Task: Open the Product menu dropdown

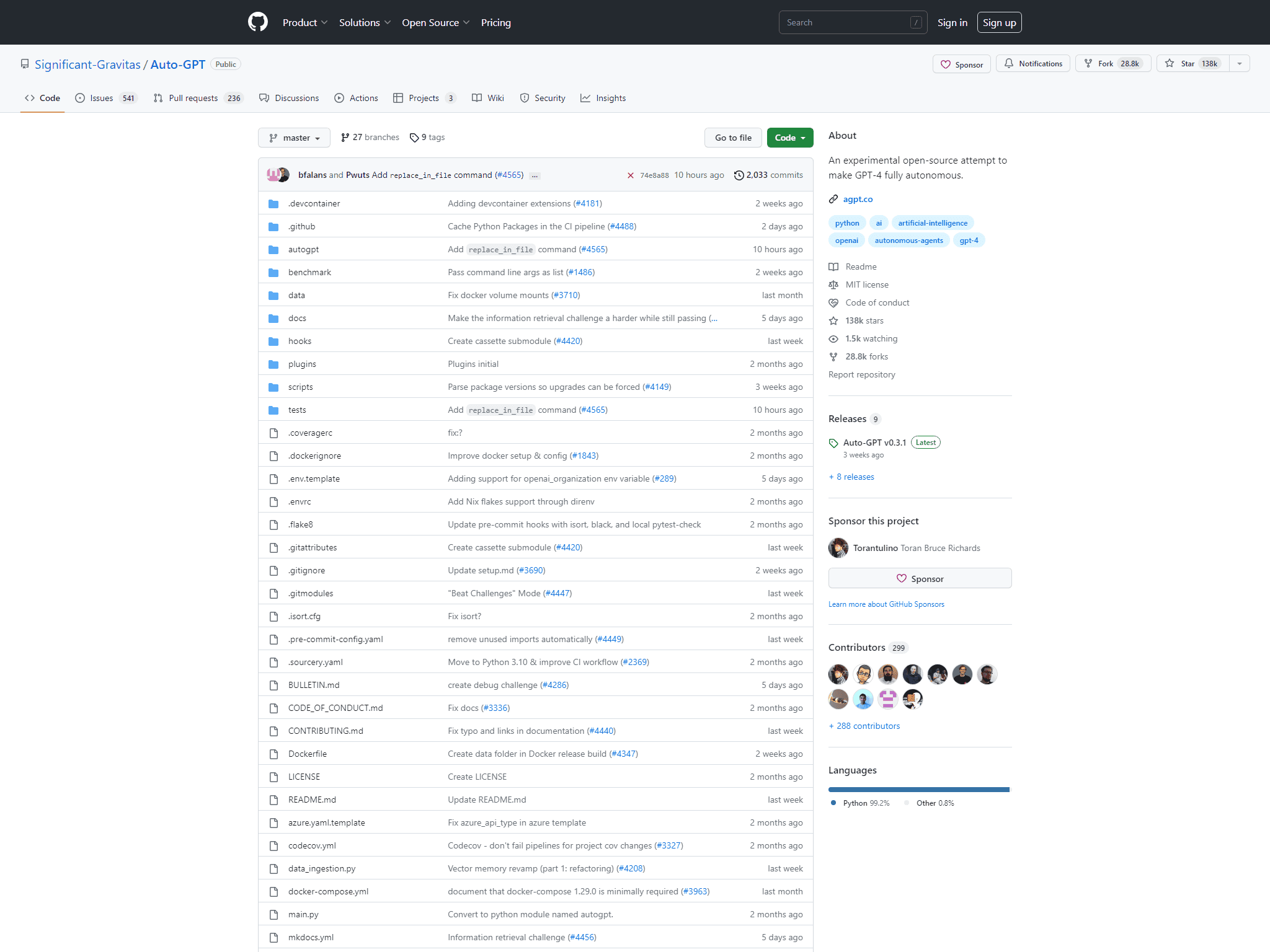Action: pos(305,22)
